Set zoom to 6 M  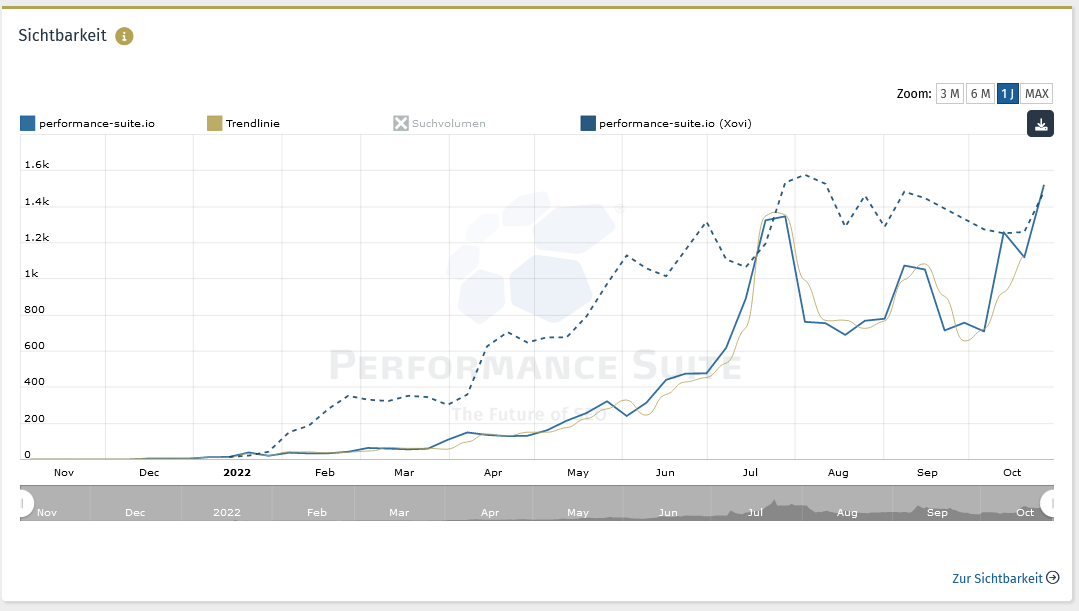click(981, 94)
